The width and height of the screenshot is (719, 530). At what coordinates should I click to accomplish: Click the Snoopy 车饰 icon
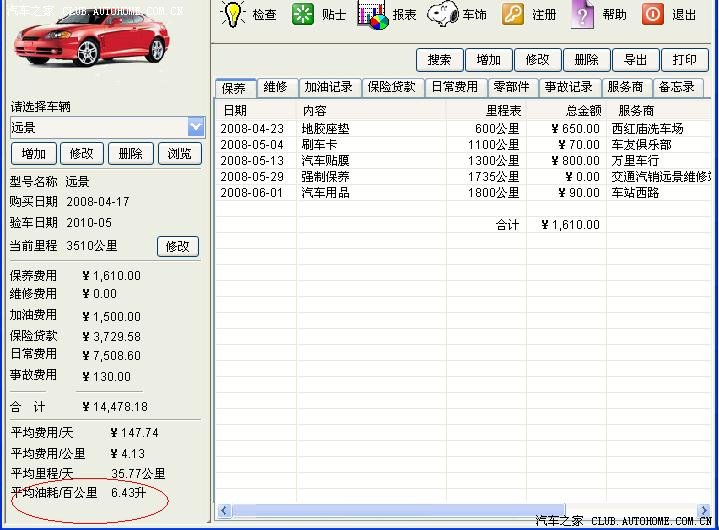click(x=443, y=14)
